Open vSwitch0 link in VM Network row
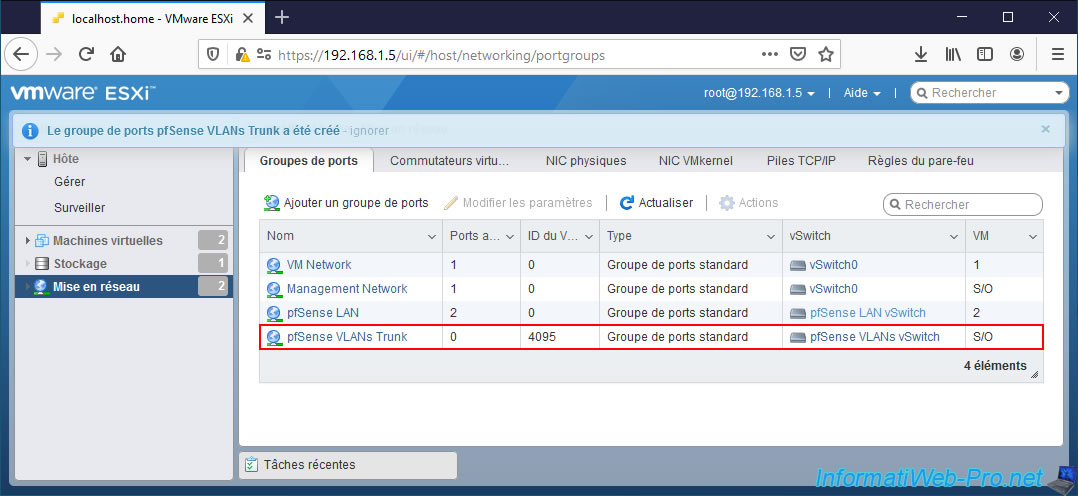The width and height of the screenshot is (1078, 496). [x=833, y=264]
